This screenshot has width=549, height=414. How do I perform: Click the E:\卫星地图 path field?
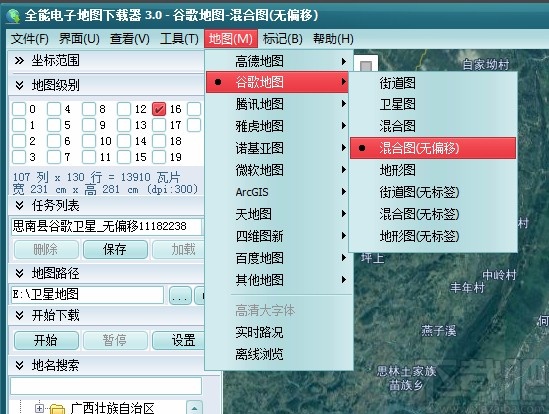(x=87, y=295)
